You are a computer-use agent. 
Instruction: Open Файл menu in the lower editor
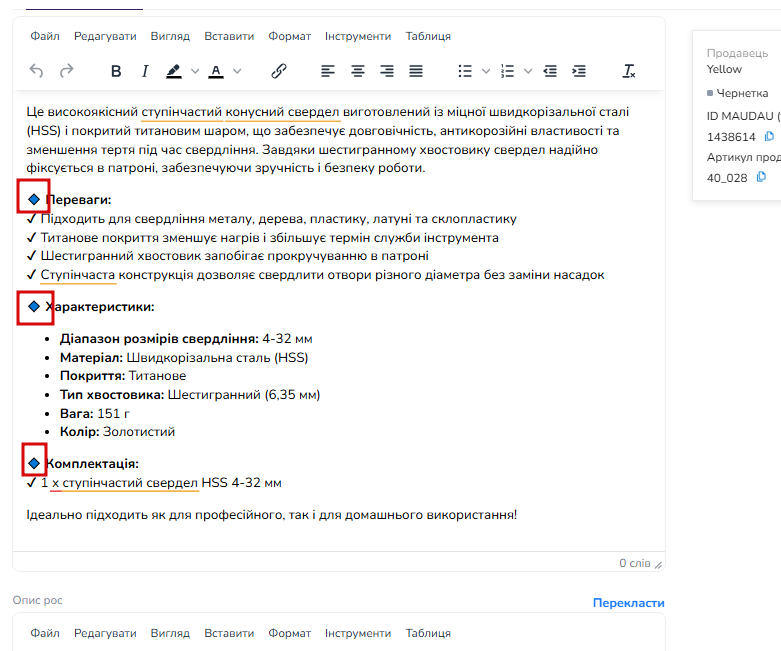45,633
